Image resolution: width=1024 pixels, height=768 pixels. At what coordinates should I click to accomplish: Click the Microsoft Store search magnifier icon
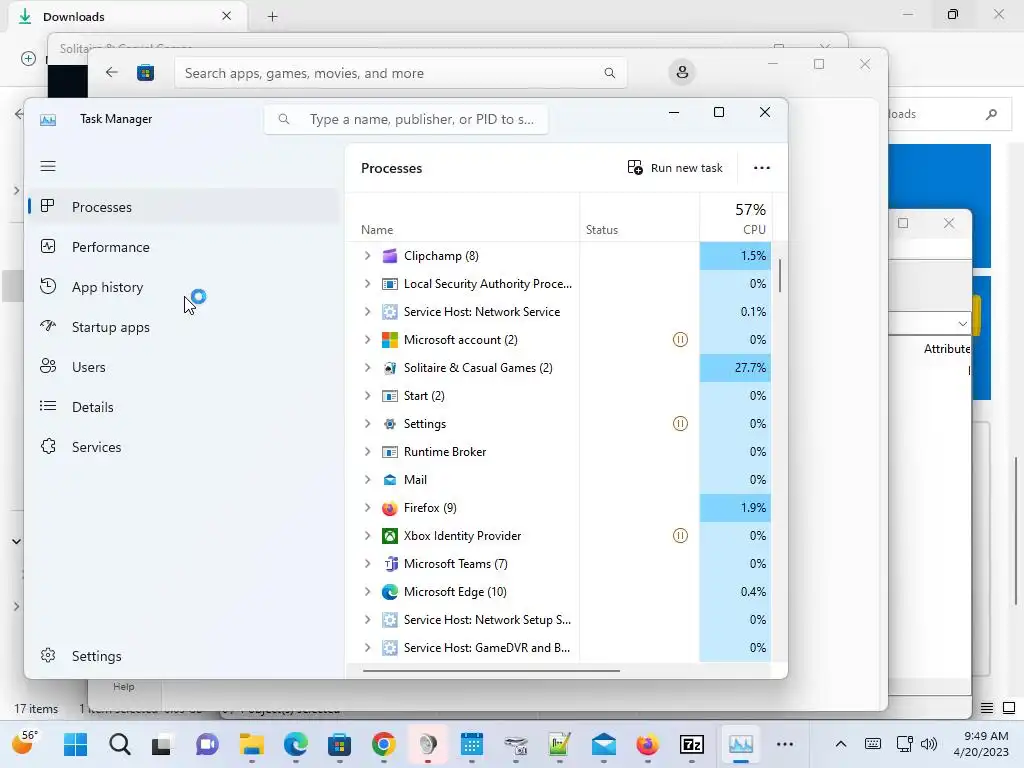coord(609,73)
